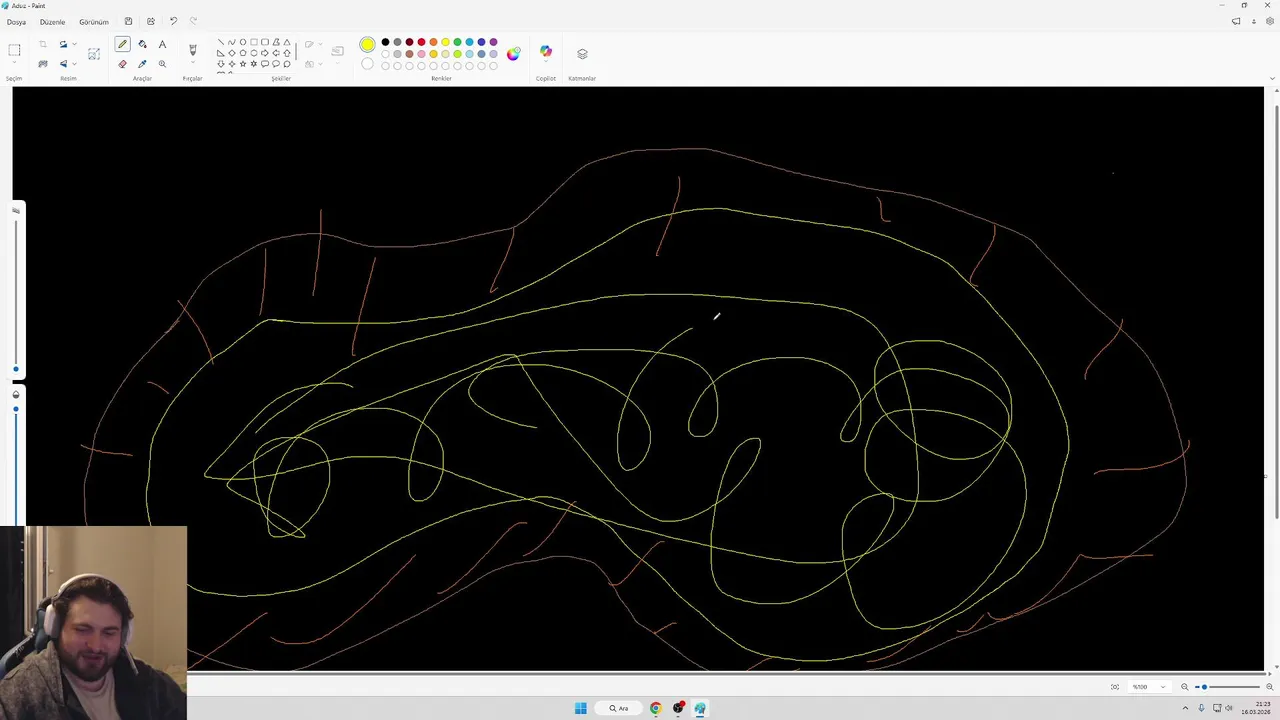Choose the green color swatch
The height and width of the screenshot is (720, 1280).
pyautogui.click(x=457, y=42)
